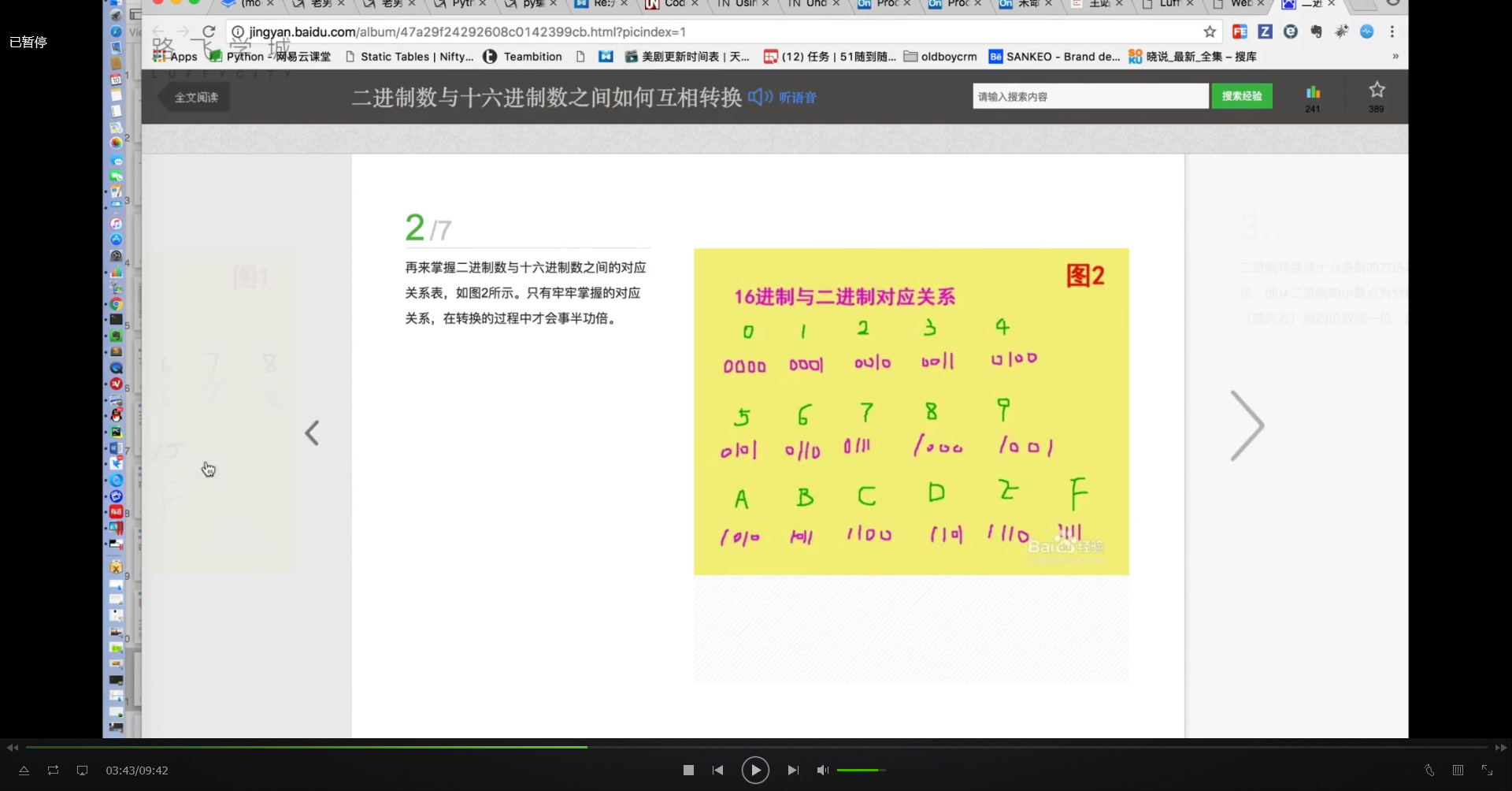Bookmark this page with the star icon
Screen dimensions: 1512x791
point(1210,32)
